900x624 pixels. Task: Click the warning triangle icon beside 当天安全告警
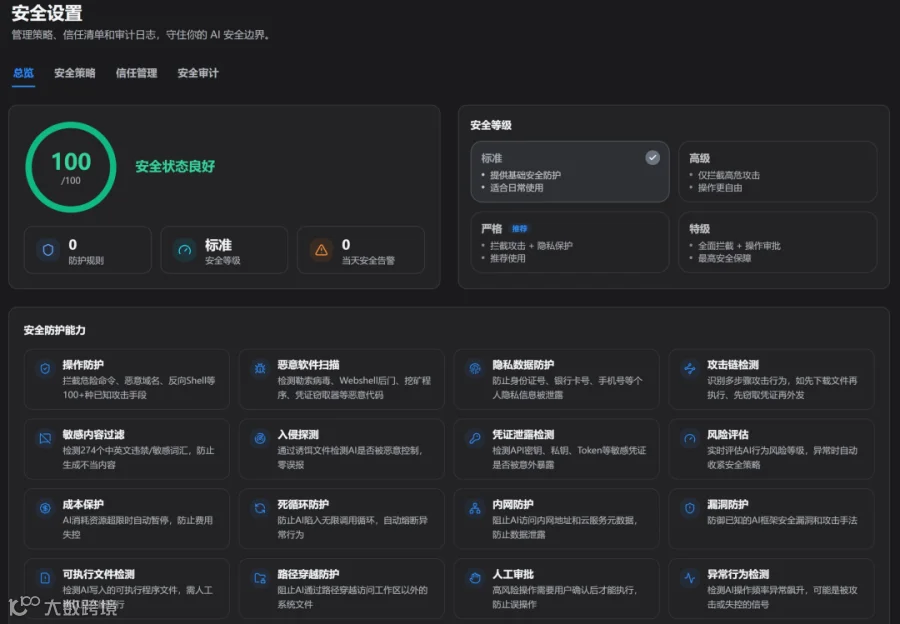(x=321, y=250)
